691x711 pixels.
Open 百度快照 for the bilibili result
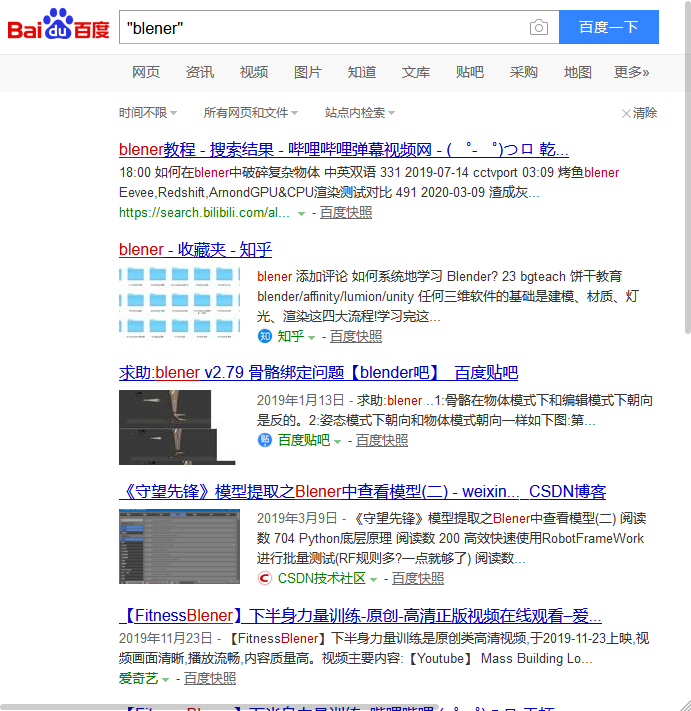346,212
